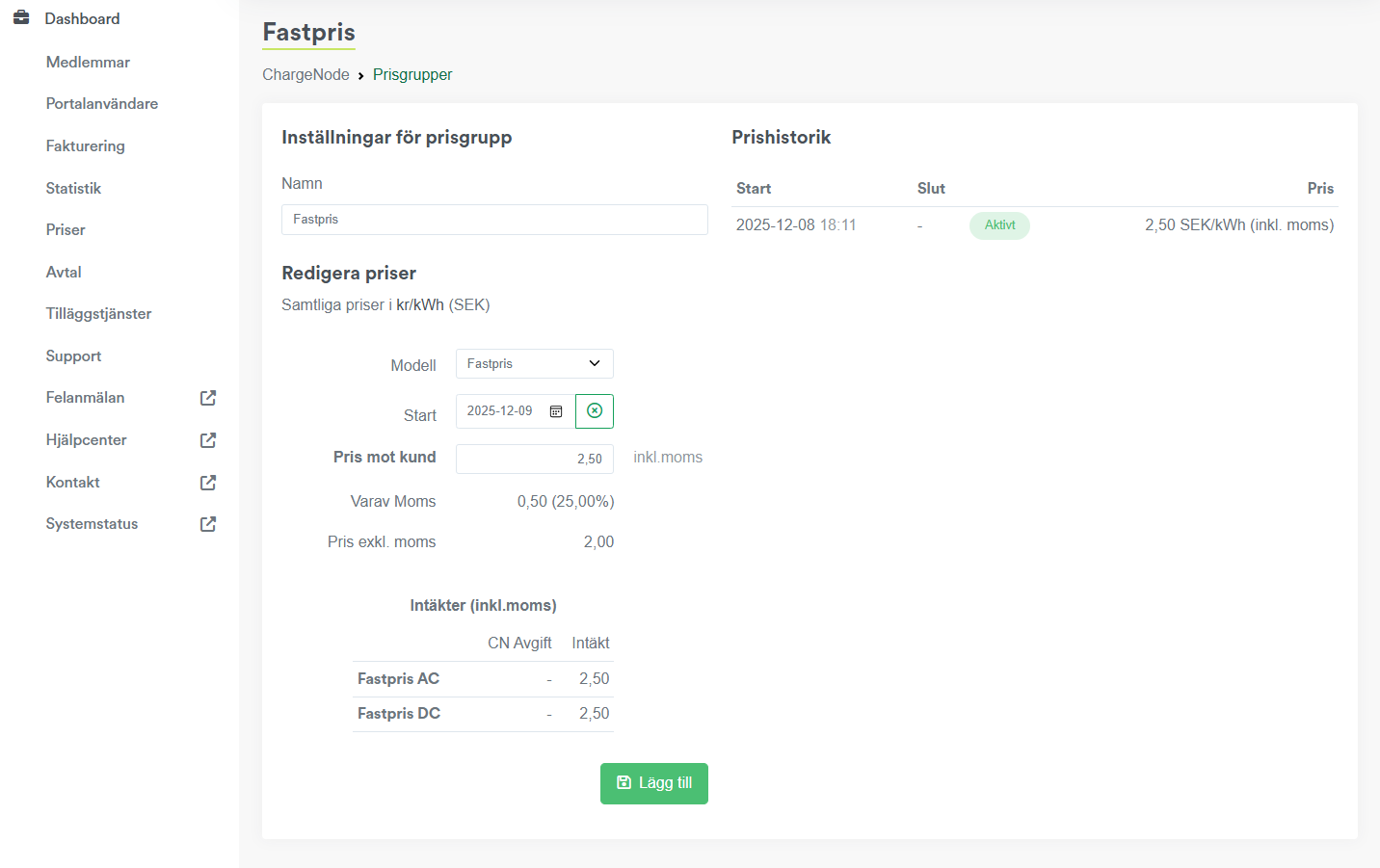The image size is (1380, 868).
Task: Follow the Prisgrupper breadcrumb link
Action: click(x=412, y=75)
